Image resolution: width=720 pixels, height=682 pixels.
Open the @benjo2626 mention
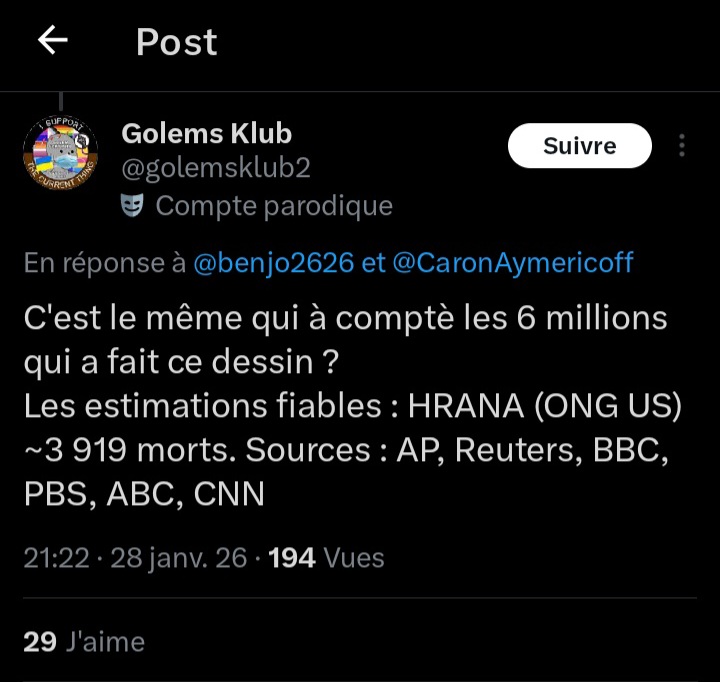[273, 263]
